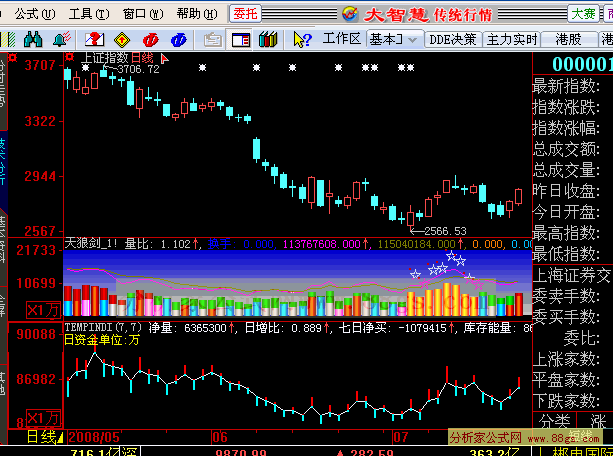Viewport: 613px width, 456px height.
Task: Click the 下跌家数 row label
Action: [566, 401]
